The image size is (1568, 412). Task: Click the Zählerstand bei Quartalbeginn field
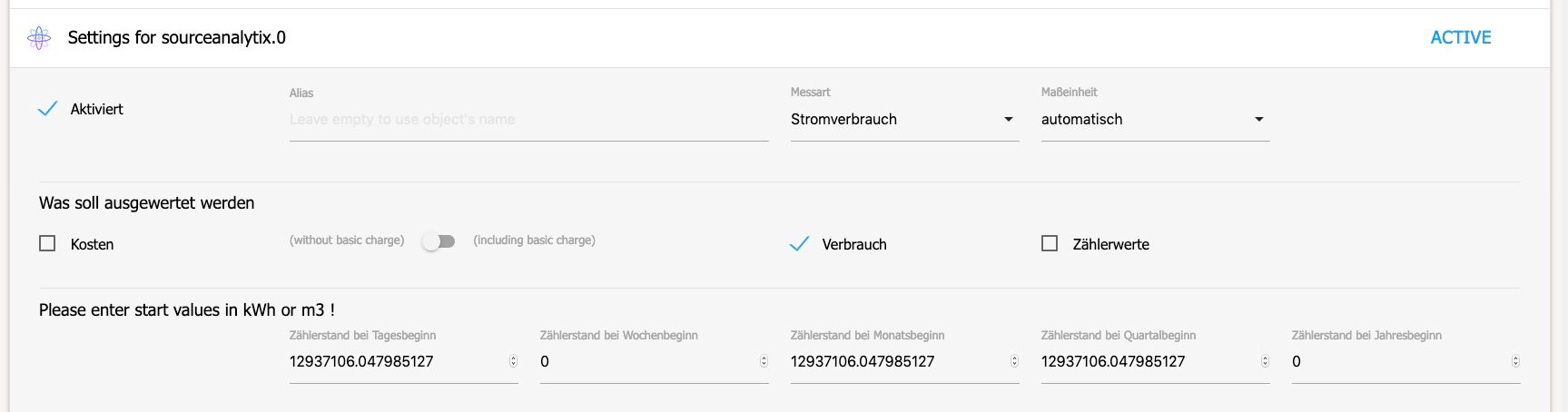1155,361
